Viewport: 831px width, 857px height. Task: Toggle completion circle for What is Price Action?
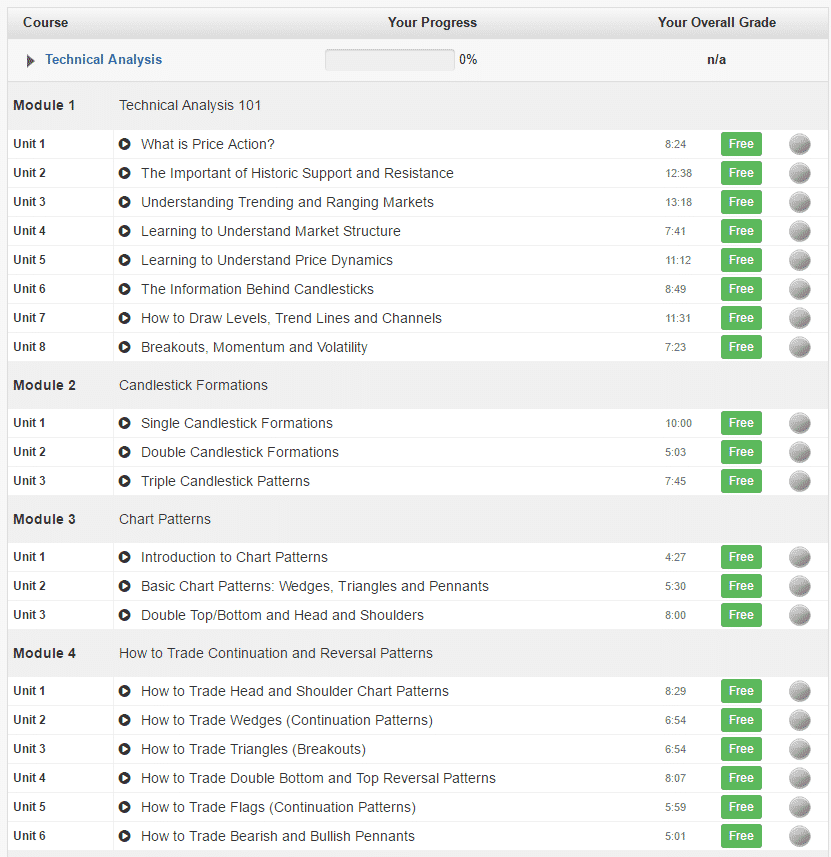click(x=799, y=144)
